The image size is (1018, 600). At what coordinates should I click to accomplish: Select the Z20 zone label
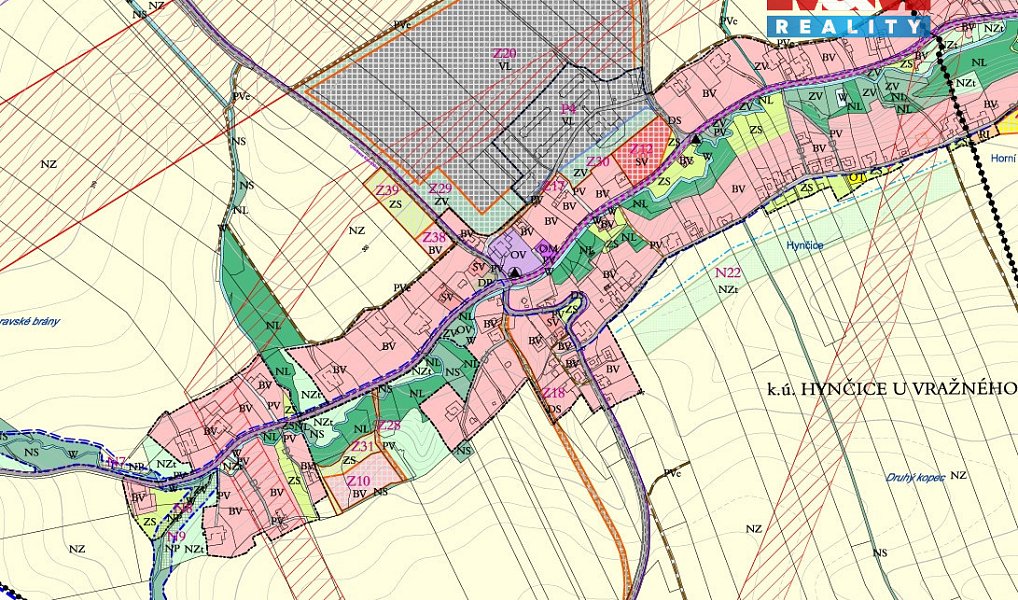point(504,54)
